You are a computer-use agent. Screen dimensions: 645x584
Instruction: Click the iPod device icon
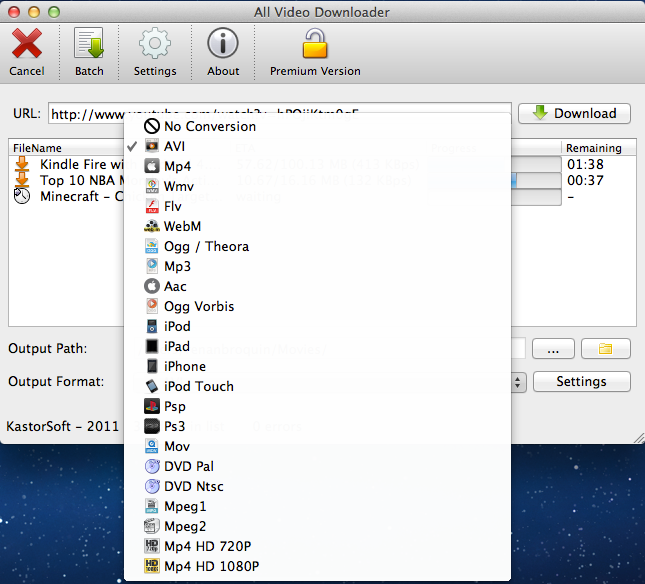coord(152,326)
